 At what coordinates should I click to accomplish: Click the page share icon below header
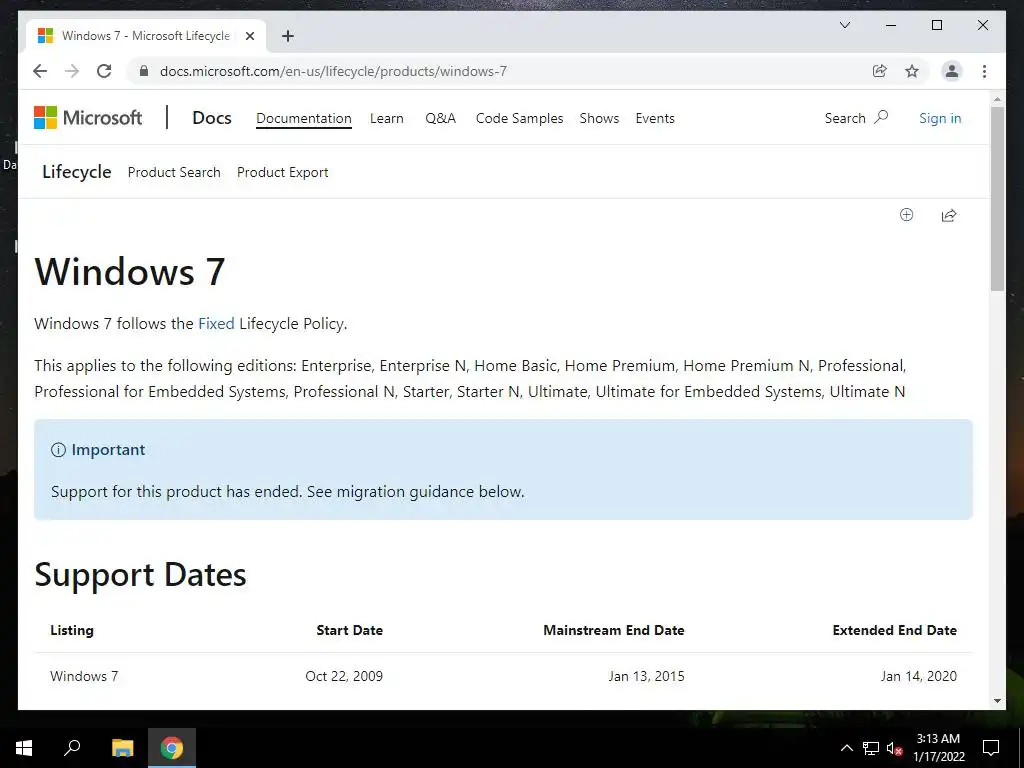[949, 215]
